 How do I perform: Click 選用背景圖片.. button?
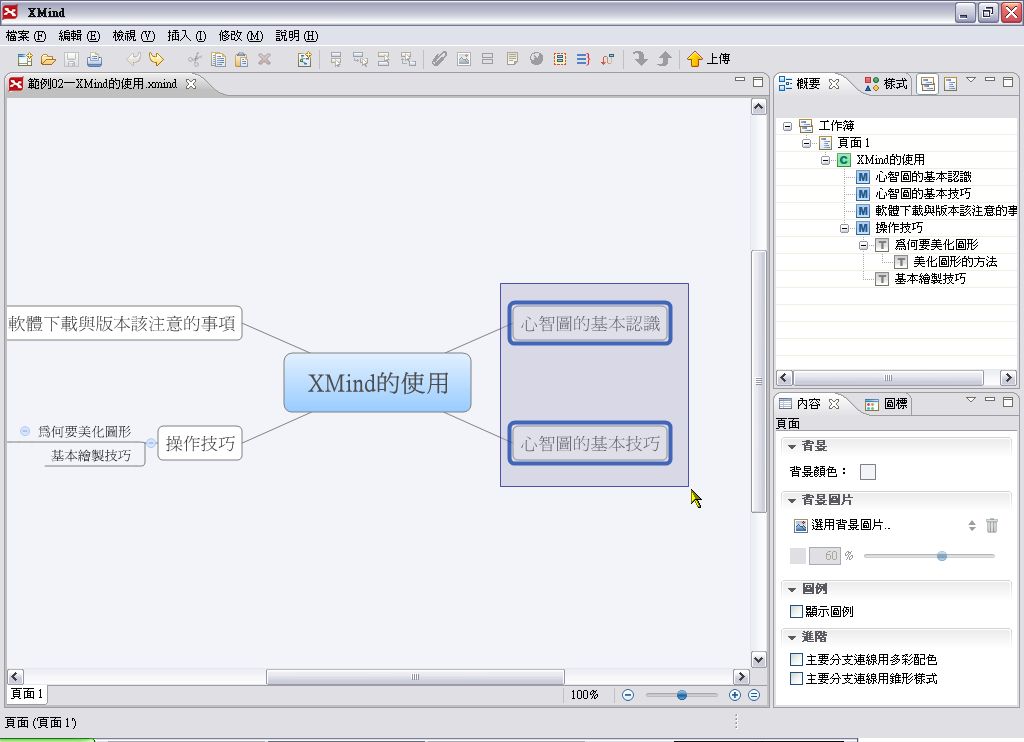[x=842, y=525]
